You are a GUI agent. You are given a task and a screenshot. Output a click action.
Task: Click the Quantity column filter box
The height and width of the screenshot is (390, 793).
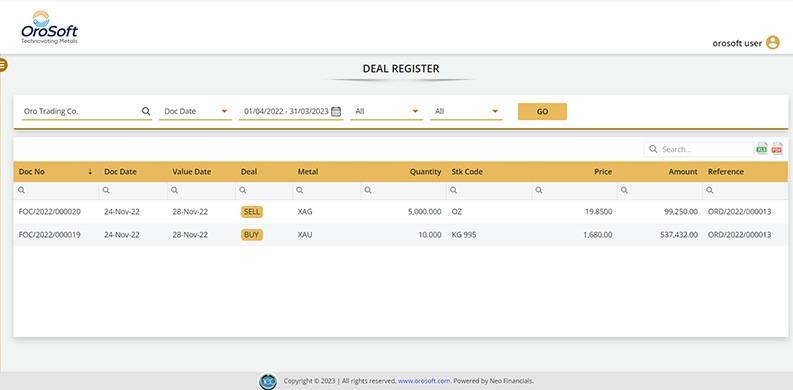pos(403,190)
